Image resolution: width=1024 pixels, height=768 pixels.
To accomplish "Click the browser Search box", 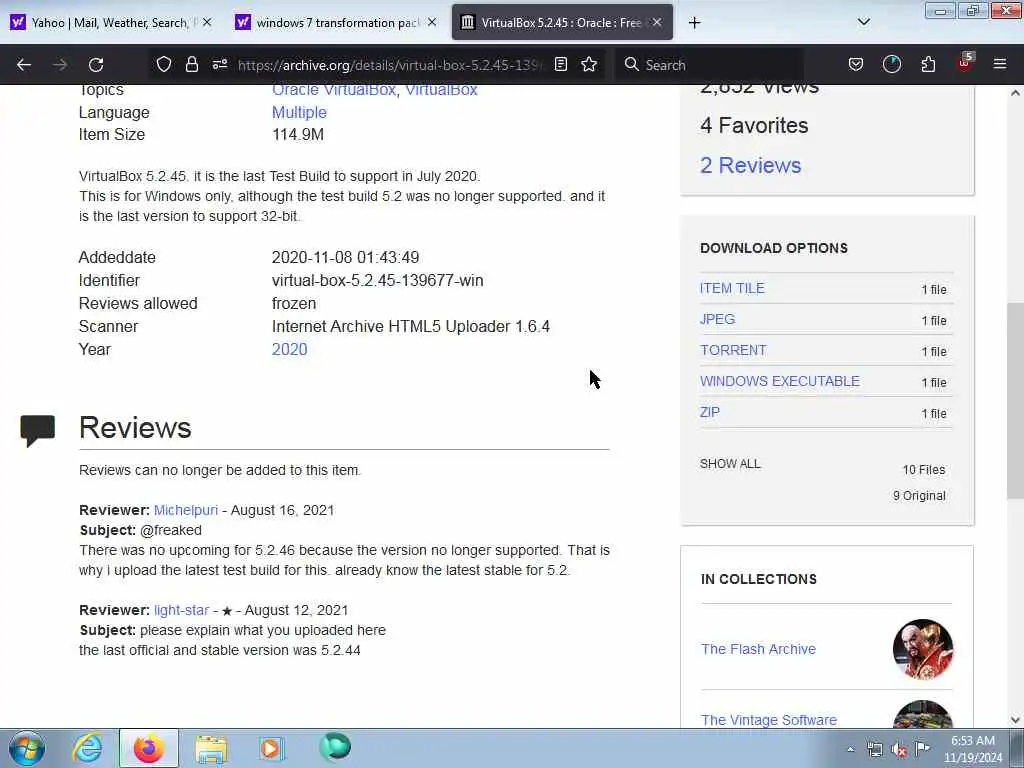I will click(x=710, y=65).
